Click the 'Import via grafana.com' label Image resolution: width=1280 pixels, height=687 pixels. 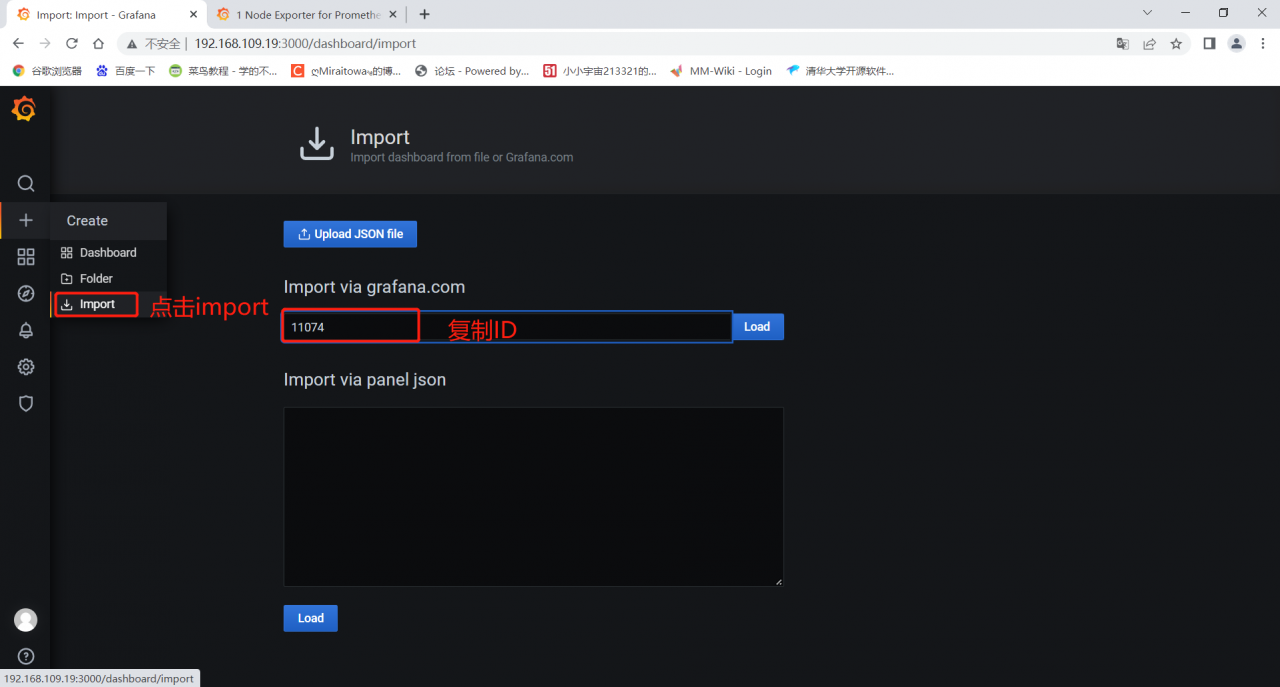374,287
